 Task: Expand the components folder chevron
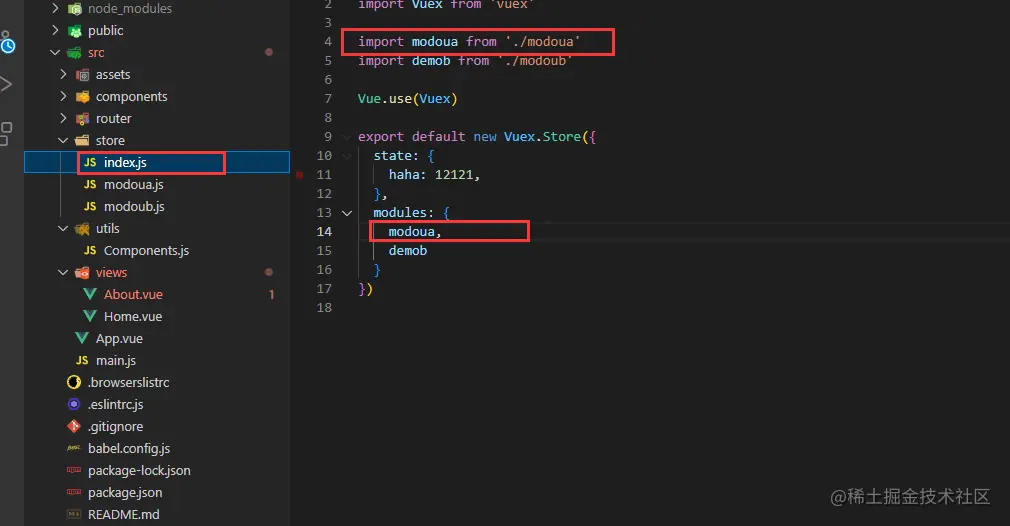63,96
